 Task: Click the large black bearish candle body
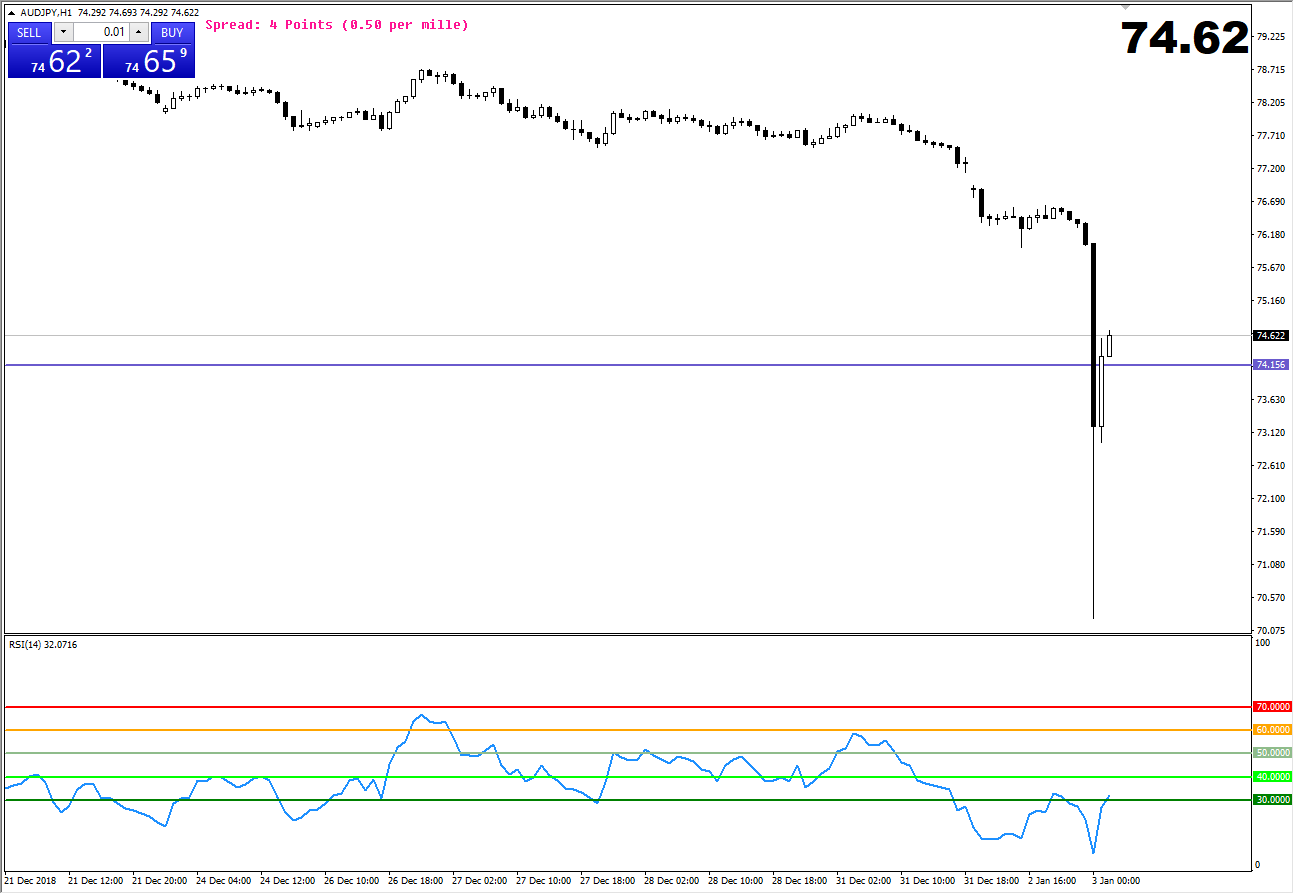1093,335
